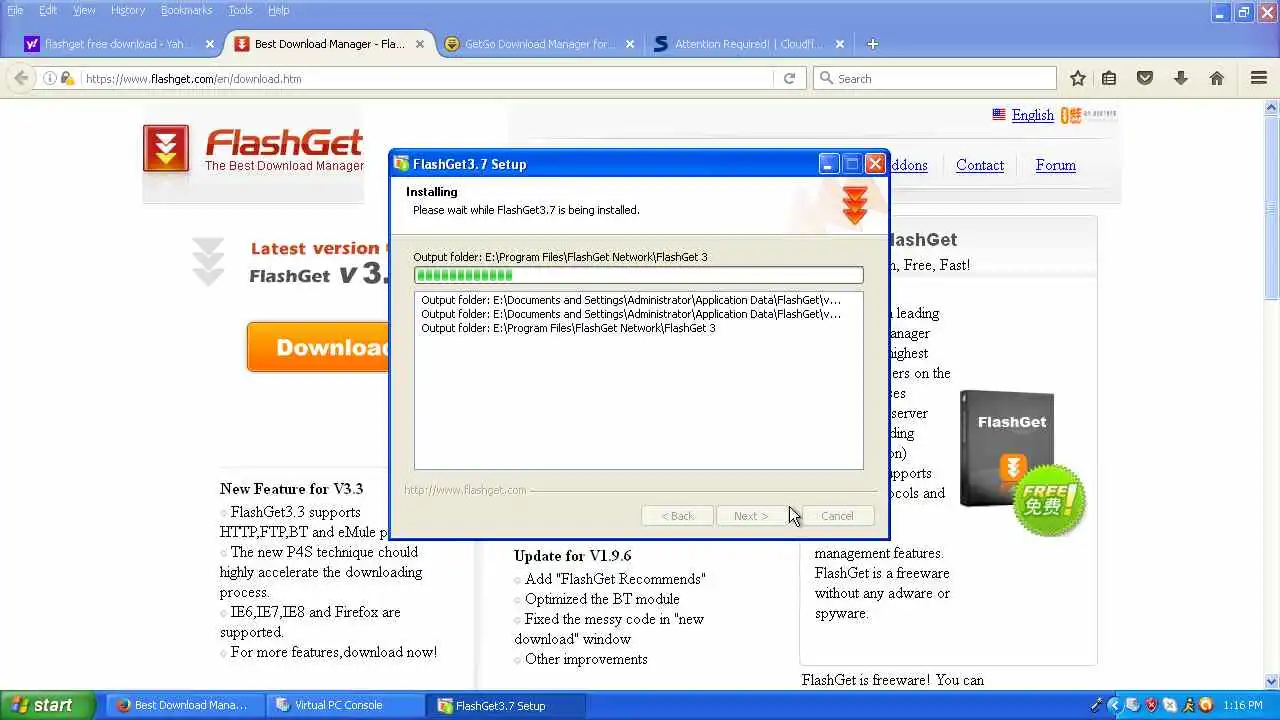Reload the page with the refresh icon
This screenshot has width=1280, height=720.
(x=789, y=78)
